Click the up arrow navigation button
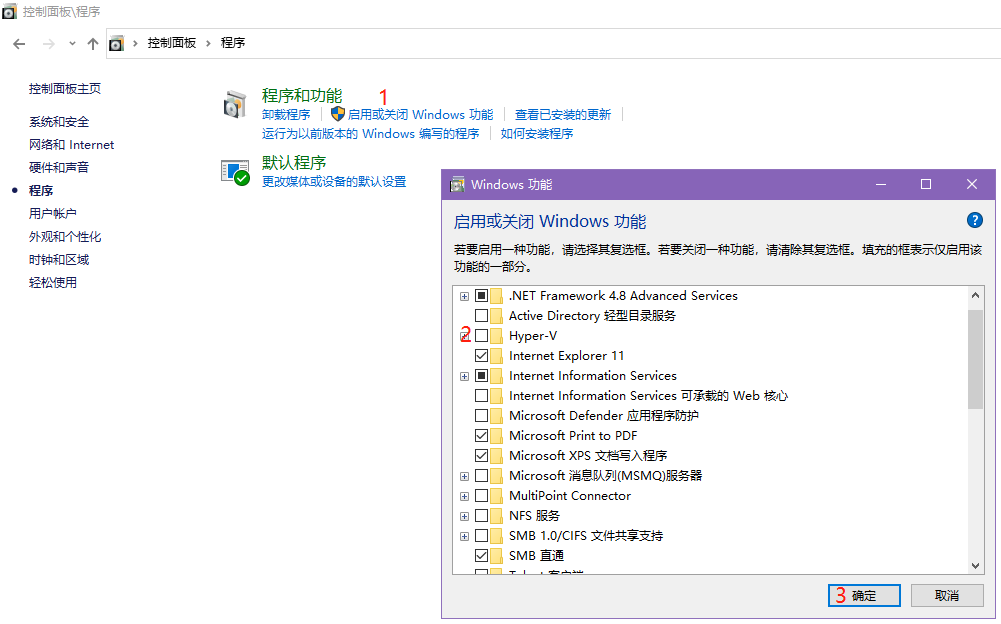The width and height of the screenshot is (1001, 624). tap(93, 43)
